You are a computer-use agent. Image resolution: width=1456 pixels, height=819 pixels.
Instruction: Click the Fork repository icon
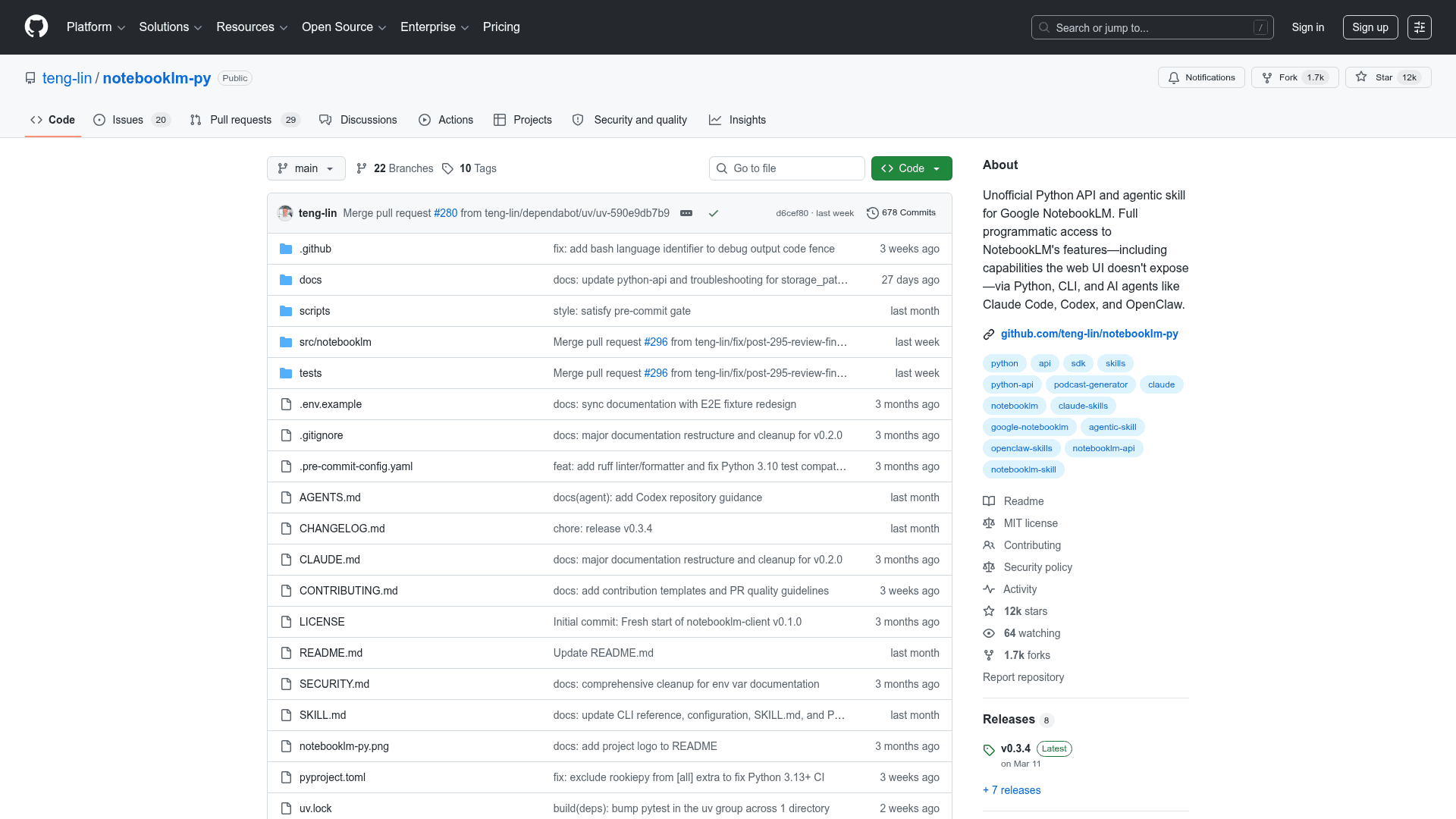point(1267,77)
